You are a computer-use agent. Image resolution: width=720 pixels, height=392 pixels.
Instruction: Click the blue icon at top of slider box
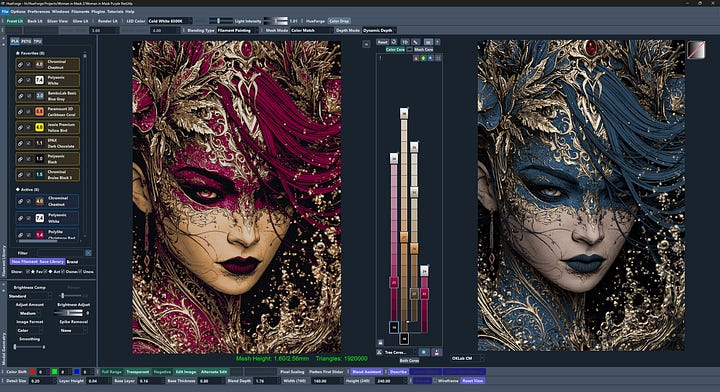coord(430,58)
